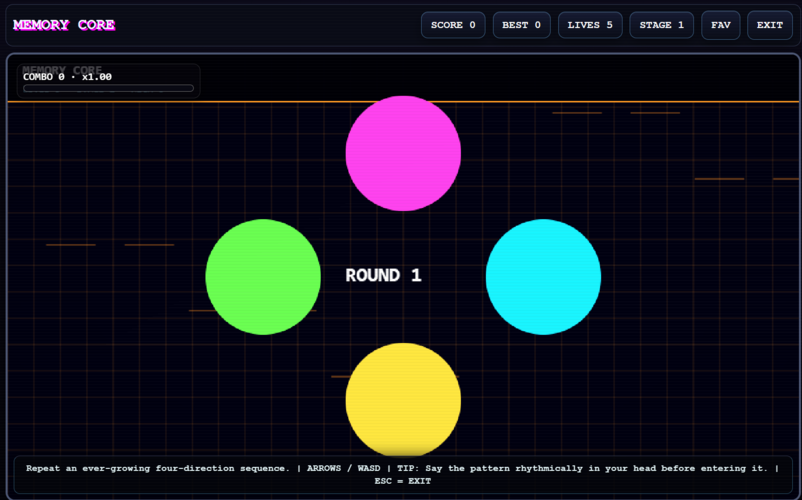802x500 pixels.
Task: Click the combo progress bar
Action: click(108, 88)
